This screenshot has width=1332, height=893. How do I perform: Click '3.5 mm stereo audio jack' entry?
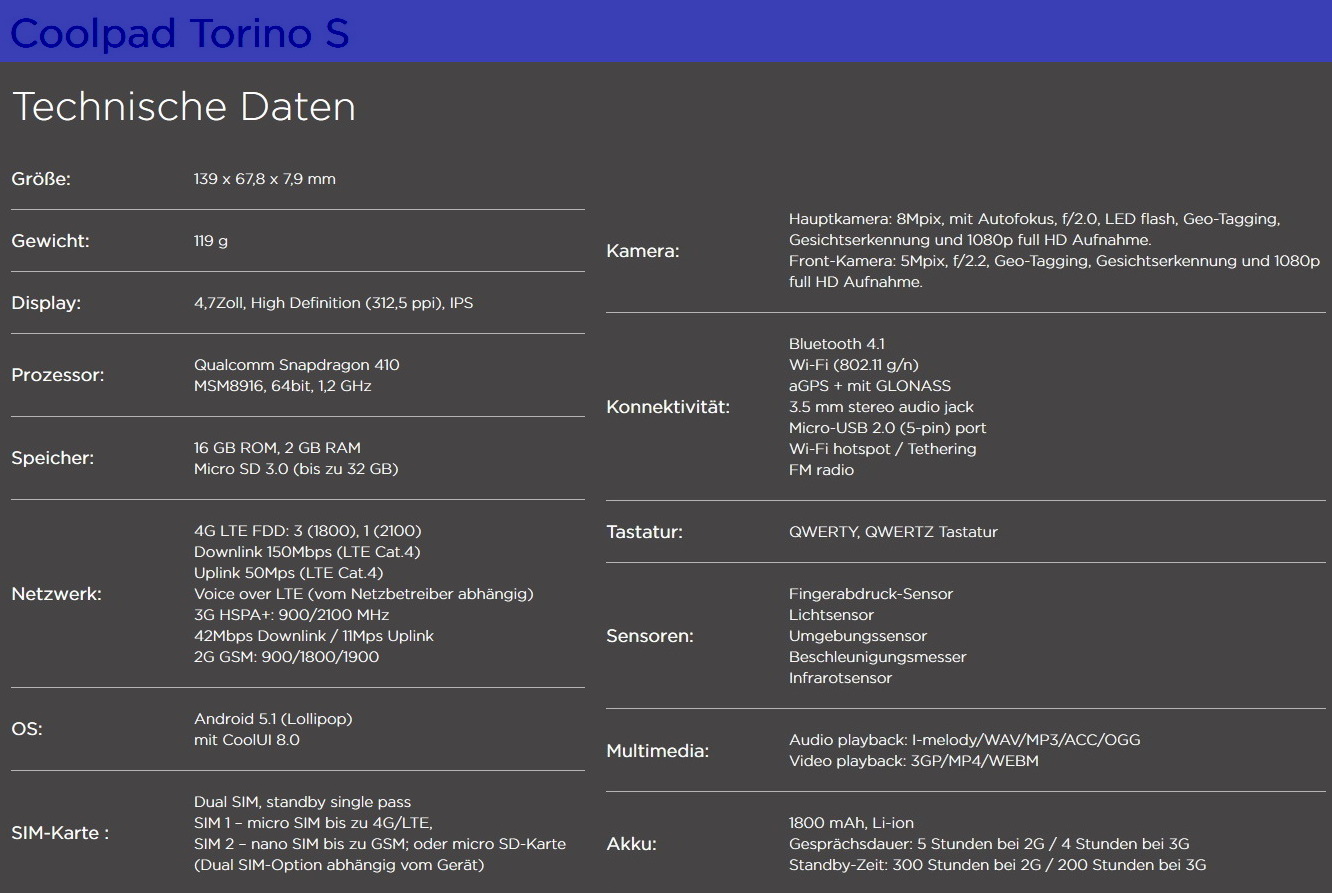pyautogui.click(x=881, y=407)
